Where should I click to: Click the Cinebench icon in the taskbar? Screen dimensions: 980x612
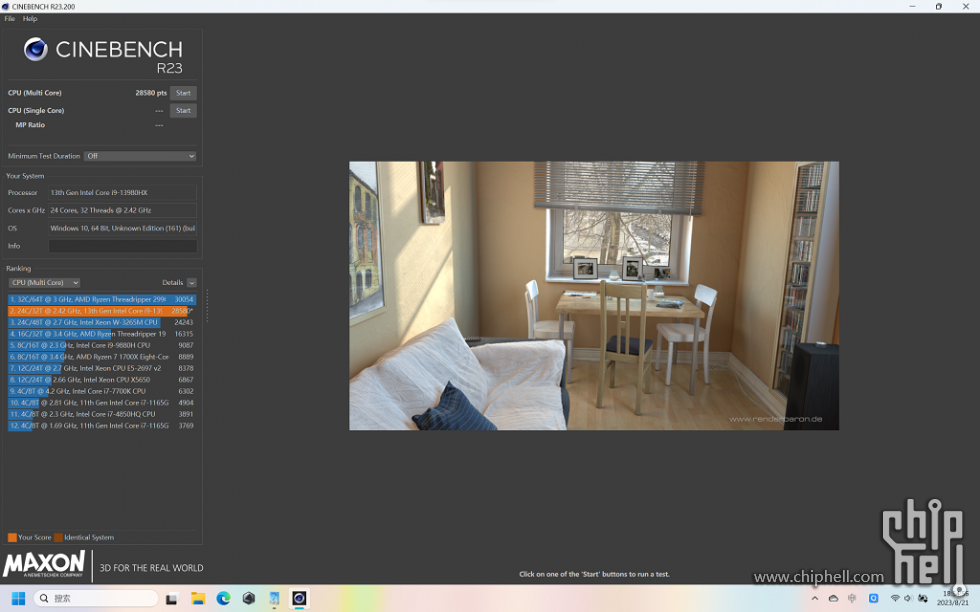coord(299,598)
